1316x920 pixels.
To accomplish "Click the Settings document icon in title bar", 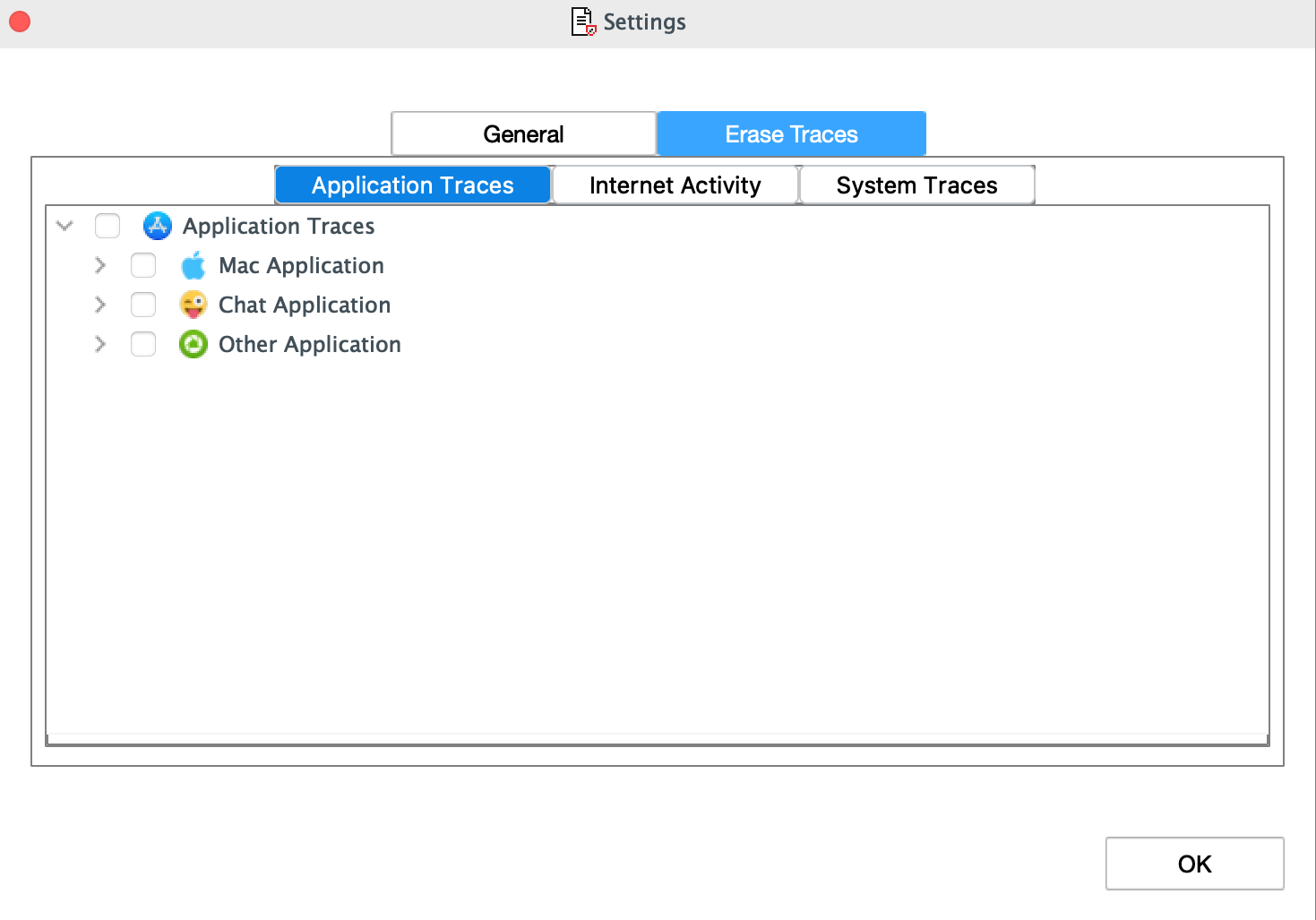I will click(583, 21).
